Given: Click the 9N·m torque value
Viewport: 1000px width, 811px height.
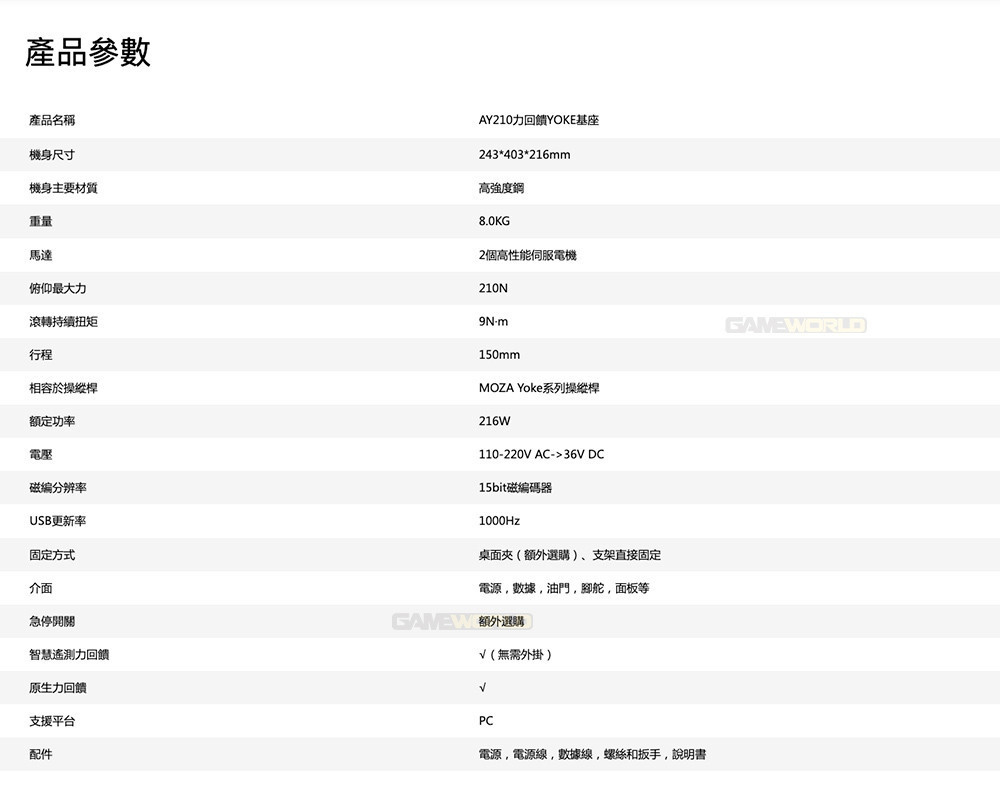Looking at the screenshot, I should tap(493, 321).
